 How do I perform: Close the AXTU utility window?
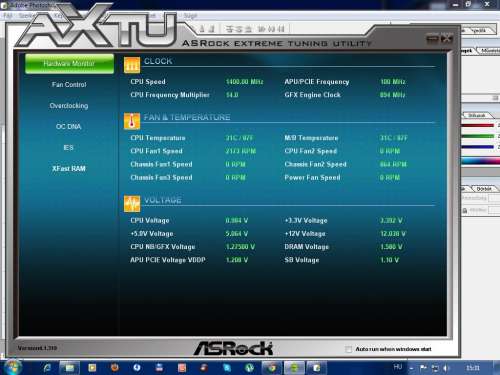point(446,39)
